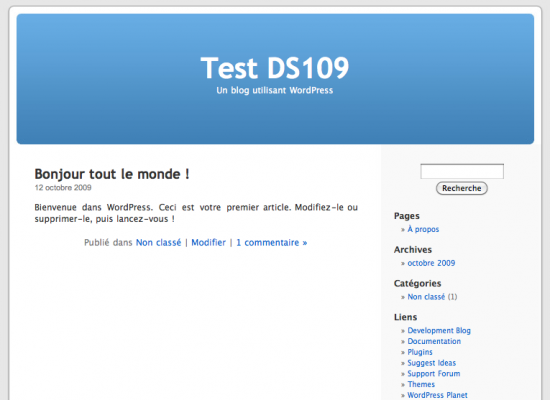Open the À propos page link

click(423, 229)
